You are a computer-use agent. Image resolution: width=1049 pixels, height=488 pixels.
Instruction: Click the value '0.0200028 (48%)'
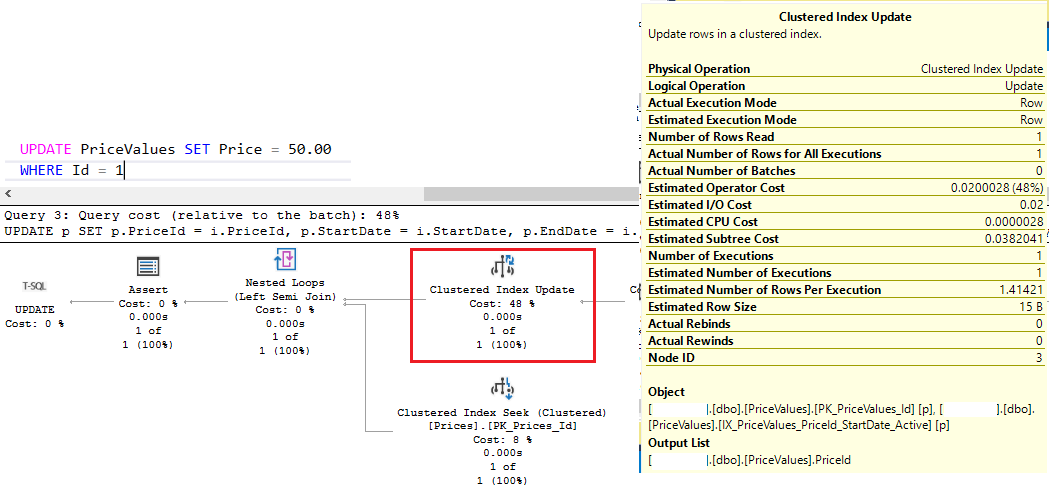tap(997, 188)
